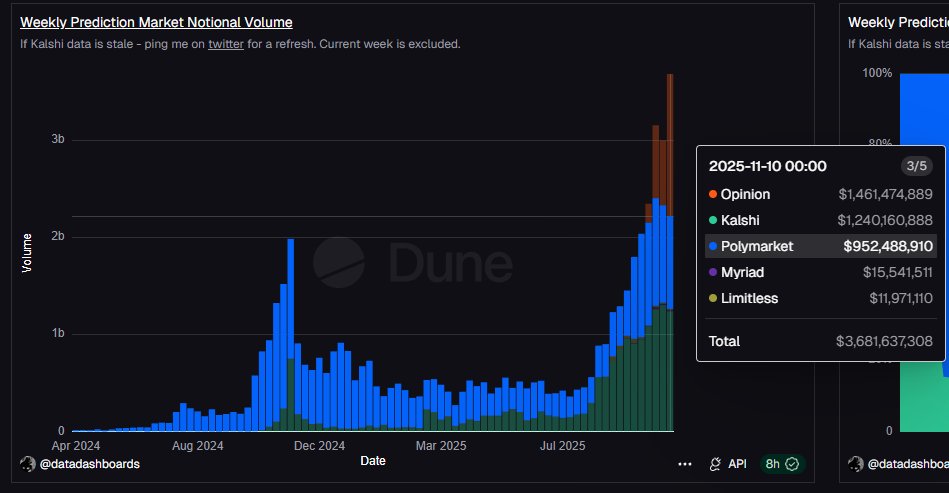Click the green verified check icon
The height and width of the screenshot is (493, 949).
tap(792, 464)
